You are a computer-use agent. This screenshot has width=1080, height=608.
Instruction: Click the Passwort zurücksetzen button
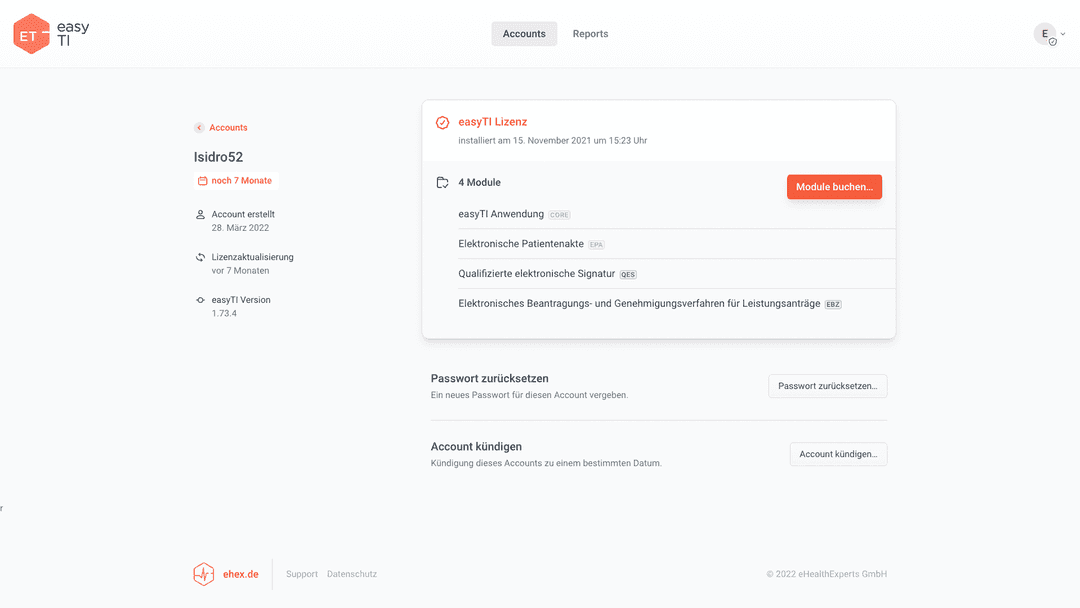[x=827, y=386]
